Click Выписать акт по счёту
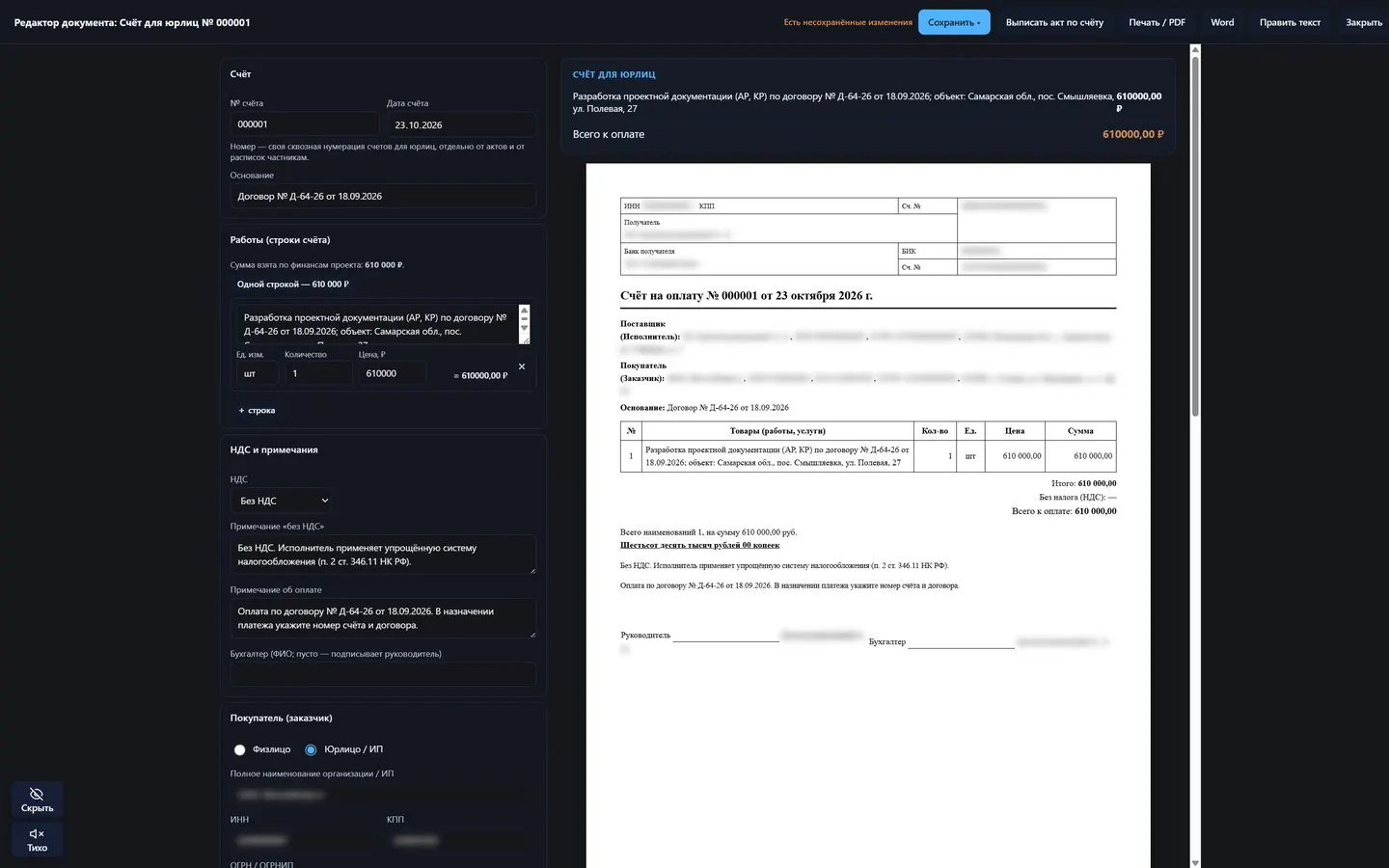The width and height of the screenshot is (1389, 868). pyautogui.click(x=1054, y=22)
